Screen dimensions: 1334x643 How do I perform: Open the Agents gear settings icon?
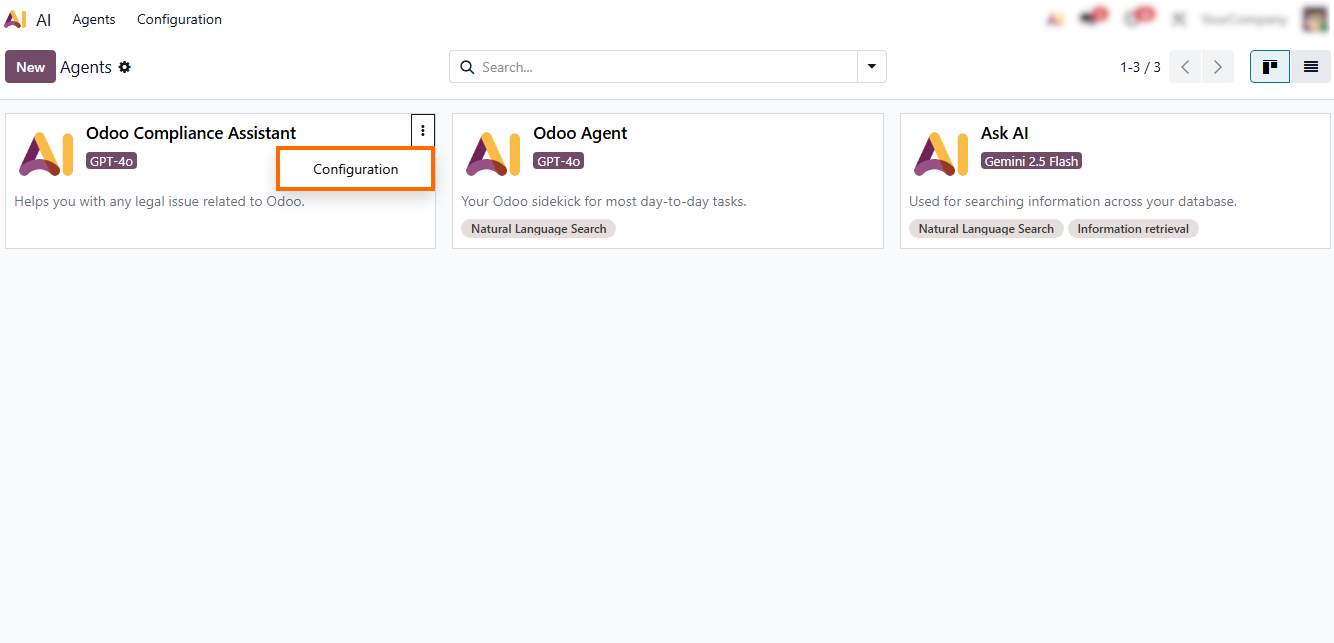(x=125, y=67)
